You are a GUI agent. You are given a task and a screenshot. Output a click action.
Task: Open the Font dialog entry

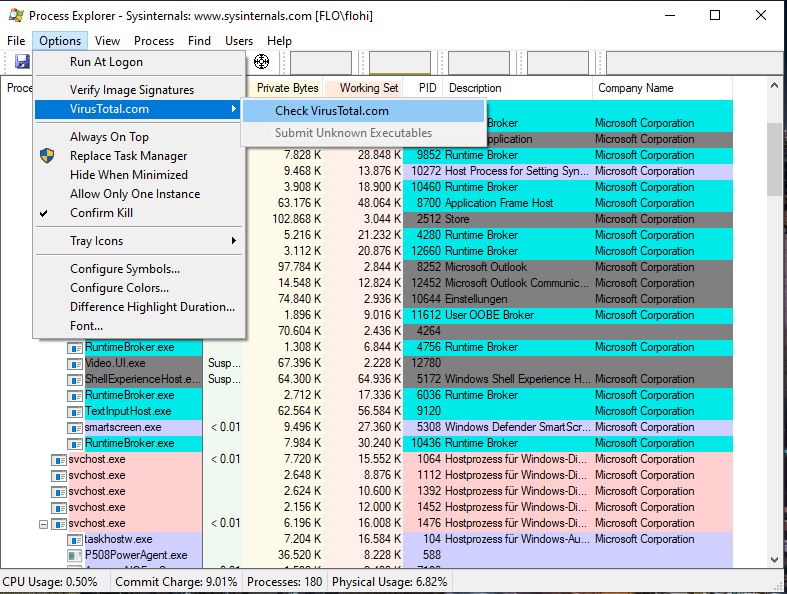(x=139, y=326)
